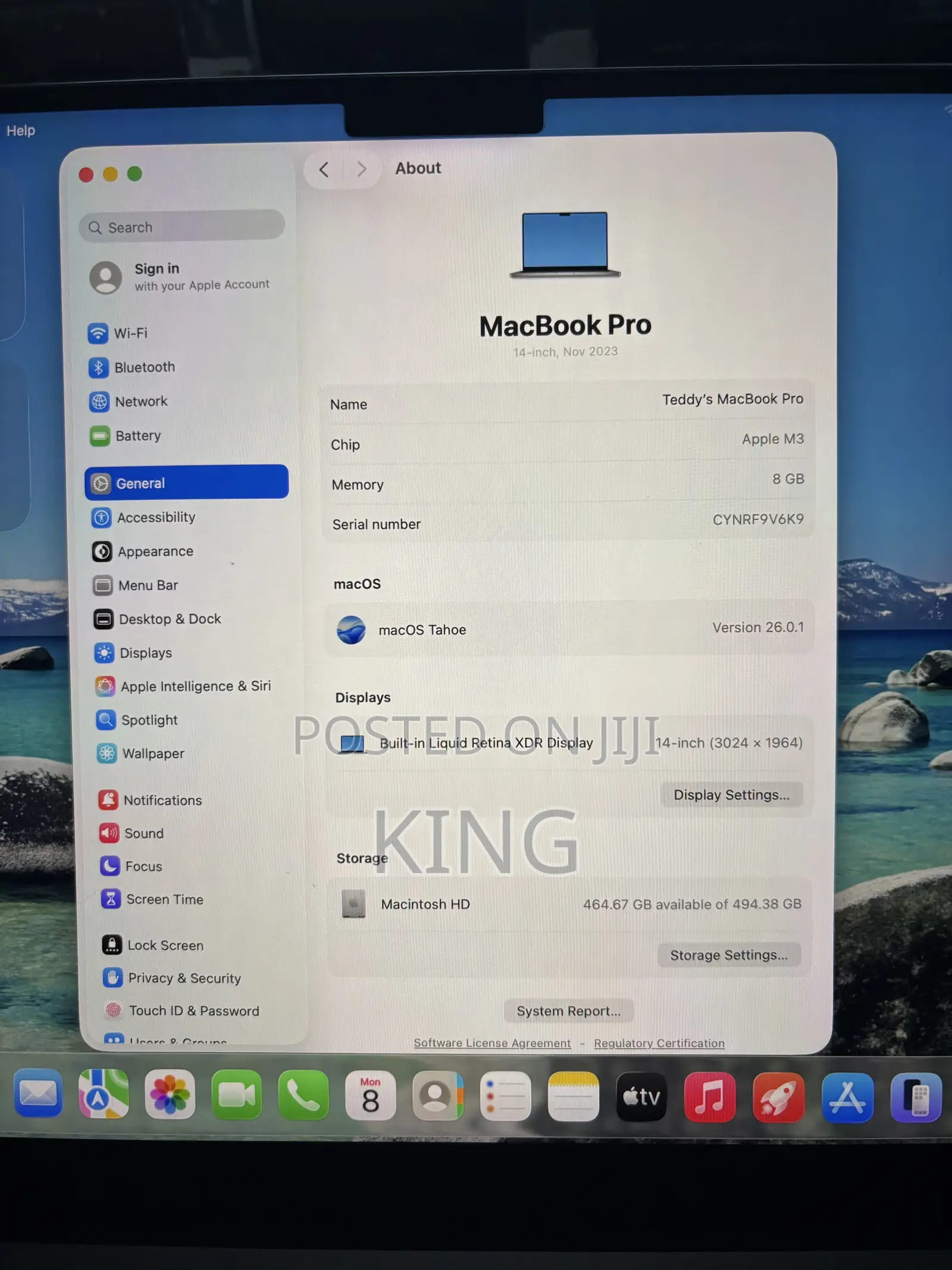Open the red rocket app in Dock
The image size is (952, 1270).
778,1097
